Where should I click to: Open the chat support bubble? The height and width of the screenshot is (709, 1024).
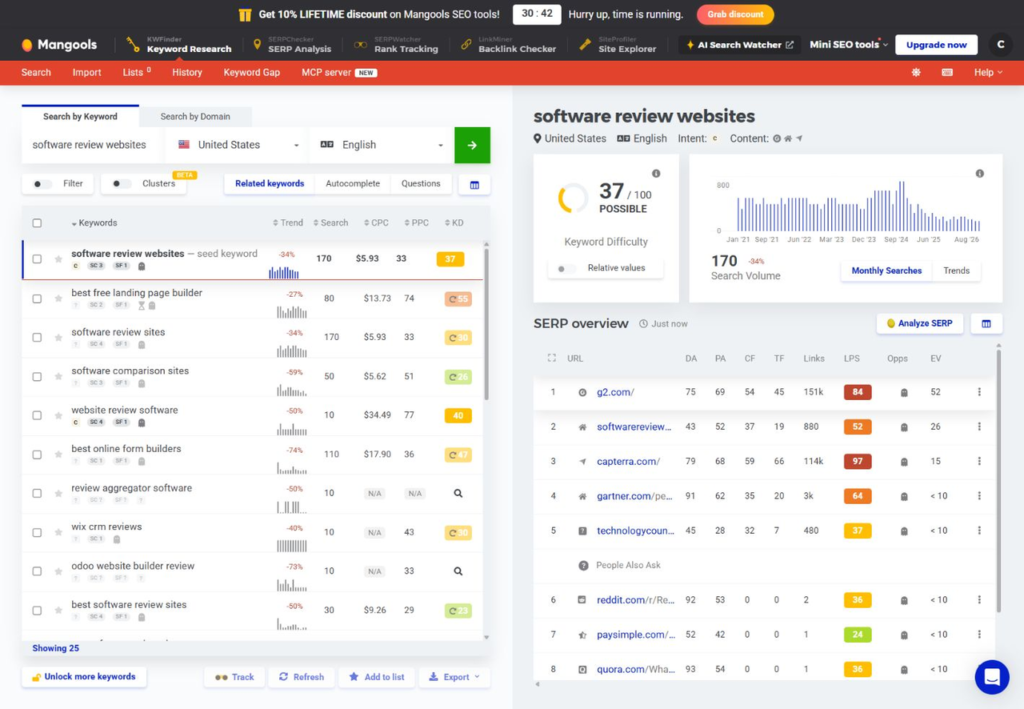pos(992,676)
